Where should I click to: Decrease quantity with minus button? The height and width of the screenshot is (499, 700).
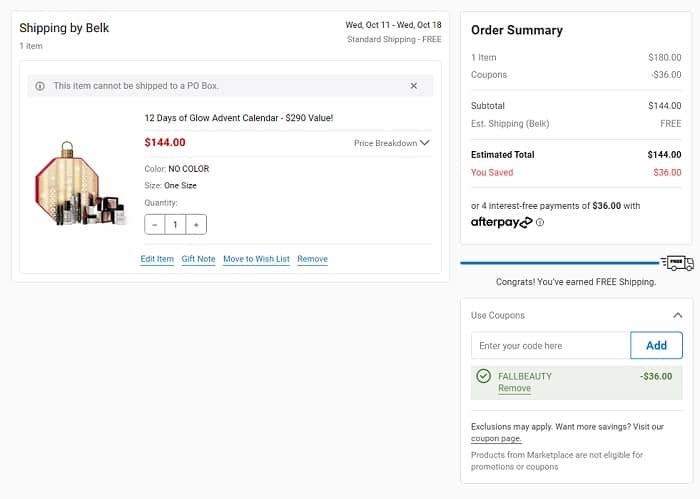tap(155, 225)
